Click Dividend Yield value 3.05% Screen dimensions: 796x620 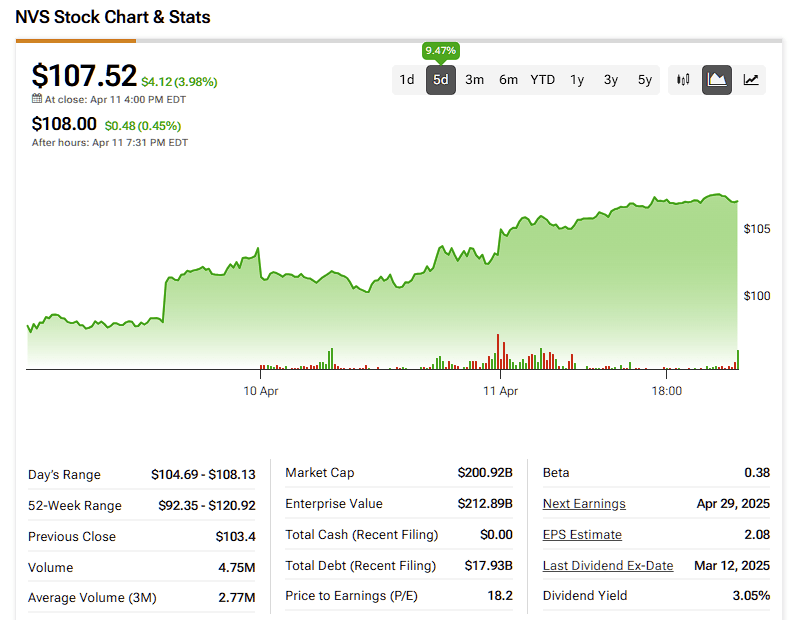pos(751,596)
